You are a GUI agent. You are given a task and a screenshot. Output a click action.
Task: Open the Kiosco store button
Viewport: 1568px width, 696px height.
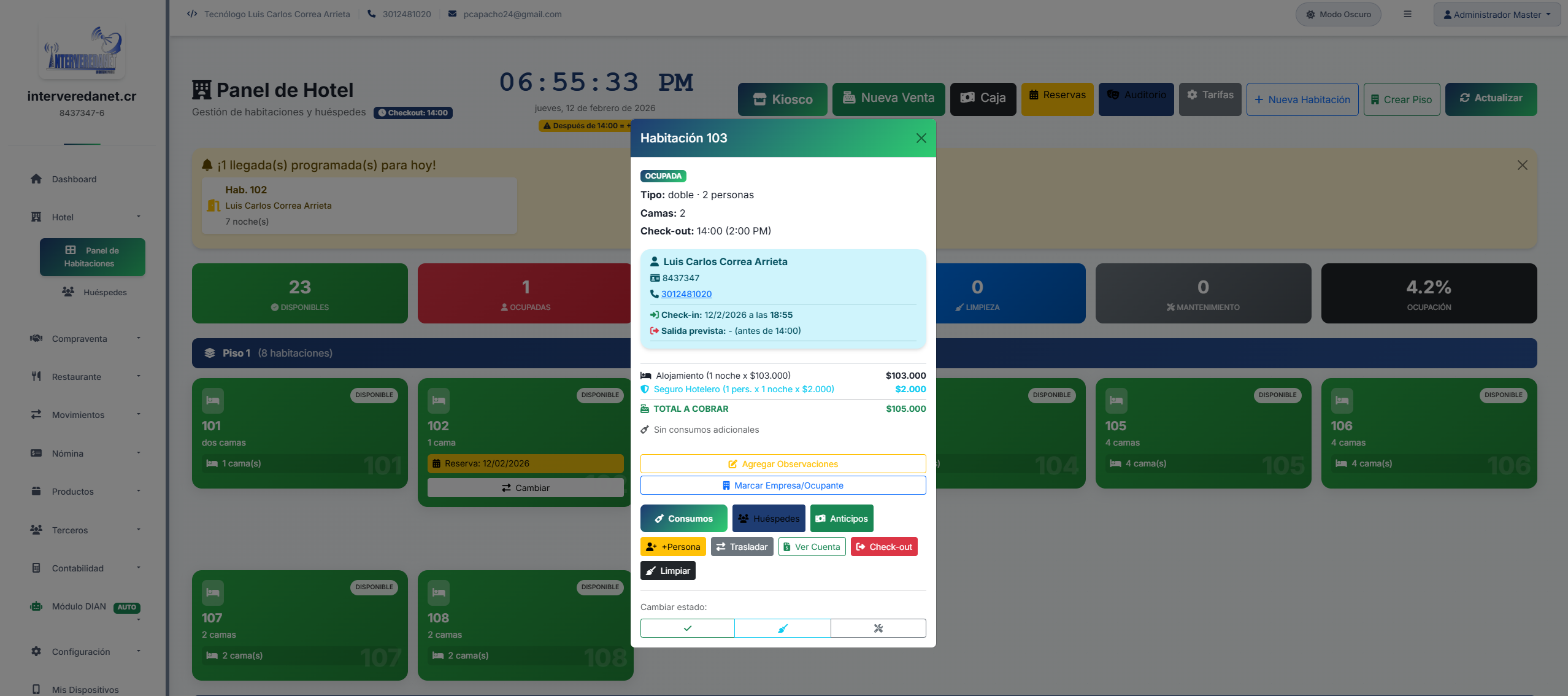pyautogui.click(x=782, y=99)
